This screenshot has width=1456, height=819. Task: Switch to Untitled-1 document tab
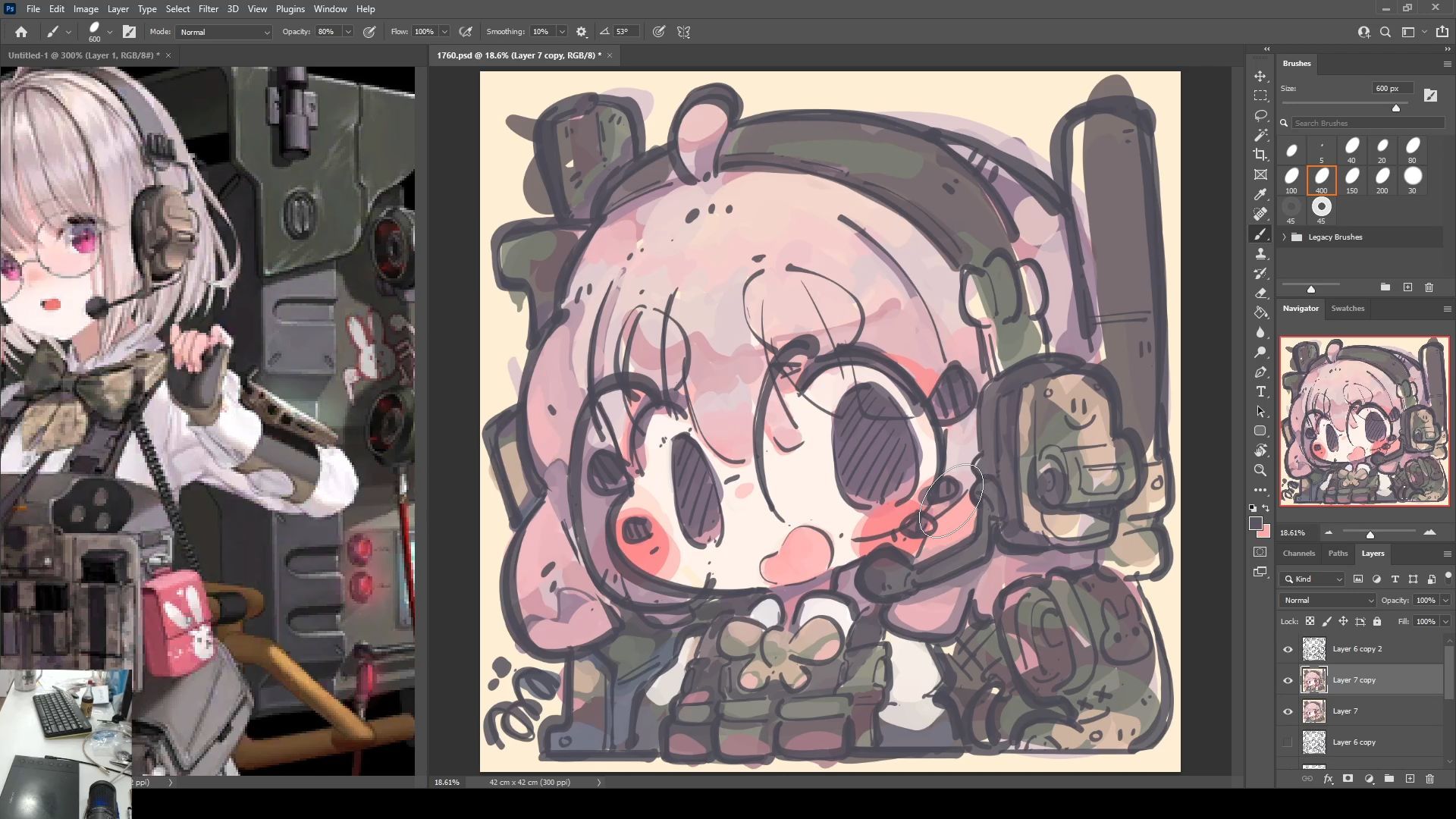coord(83,55)
